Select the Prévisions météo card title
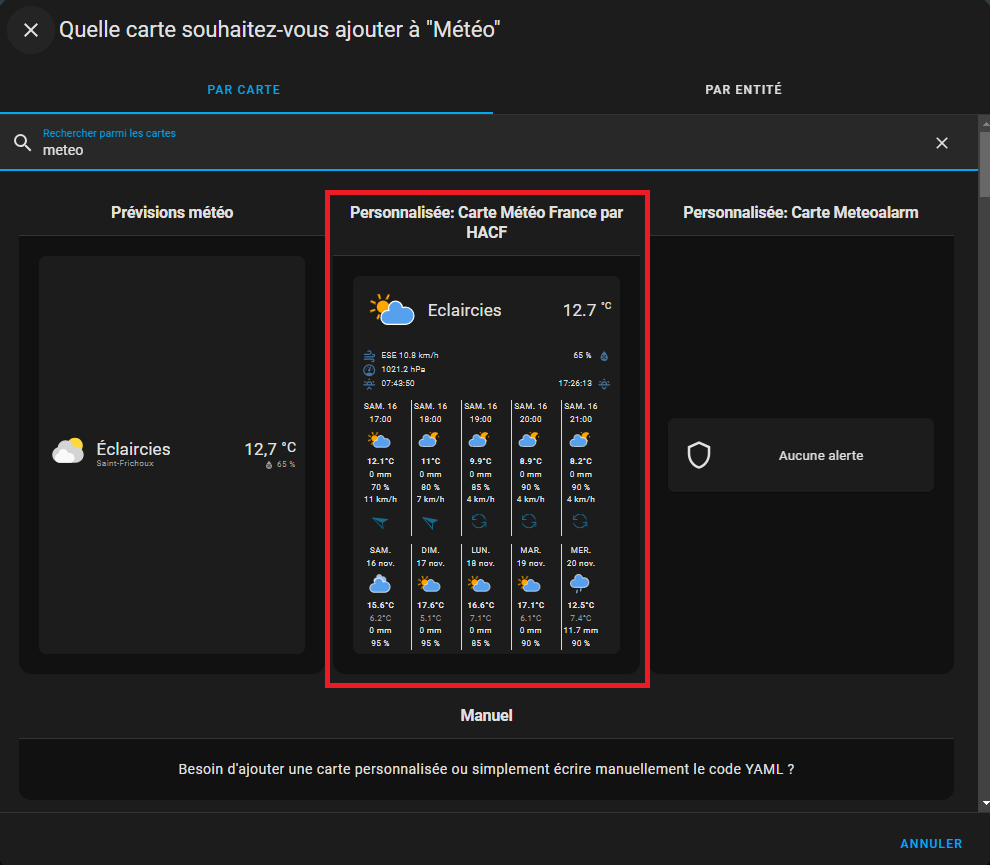Screen dimensions: 990x865 coord(172,212)
